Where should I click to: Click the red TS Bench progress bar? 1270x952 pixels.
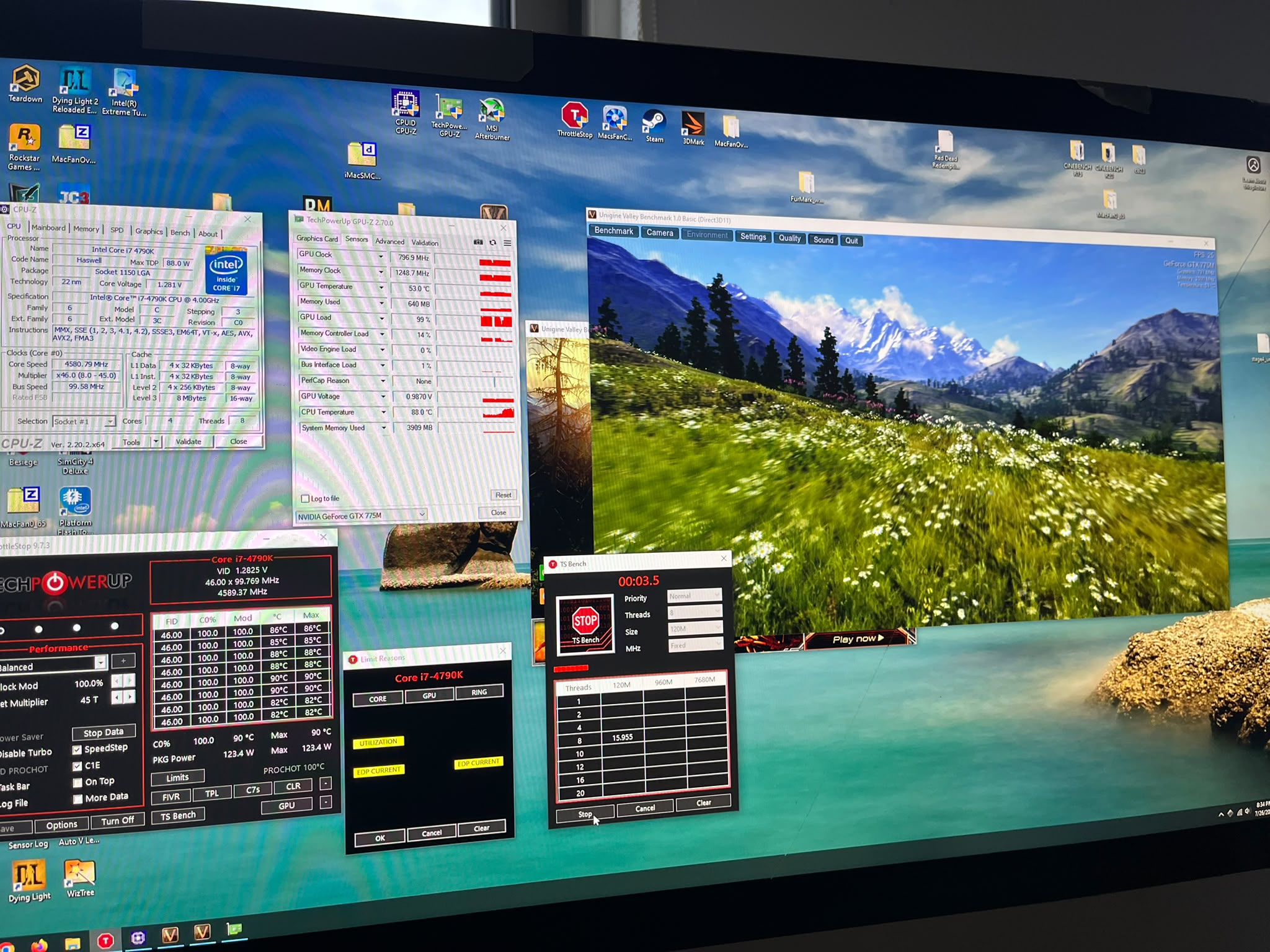571,668
